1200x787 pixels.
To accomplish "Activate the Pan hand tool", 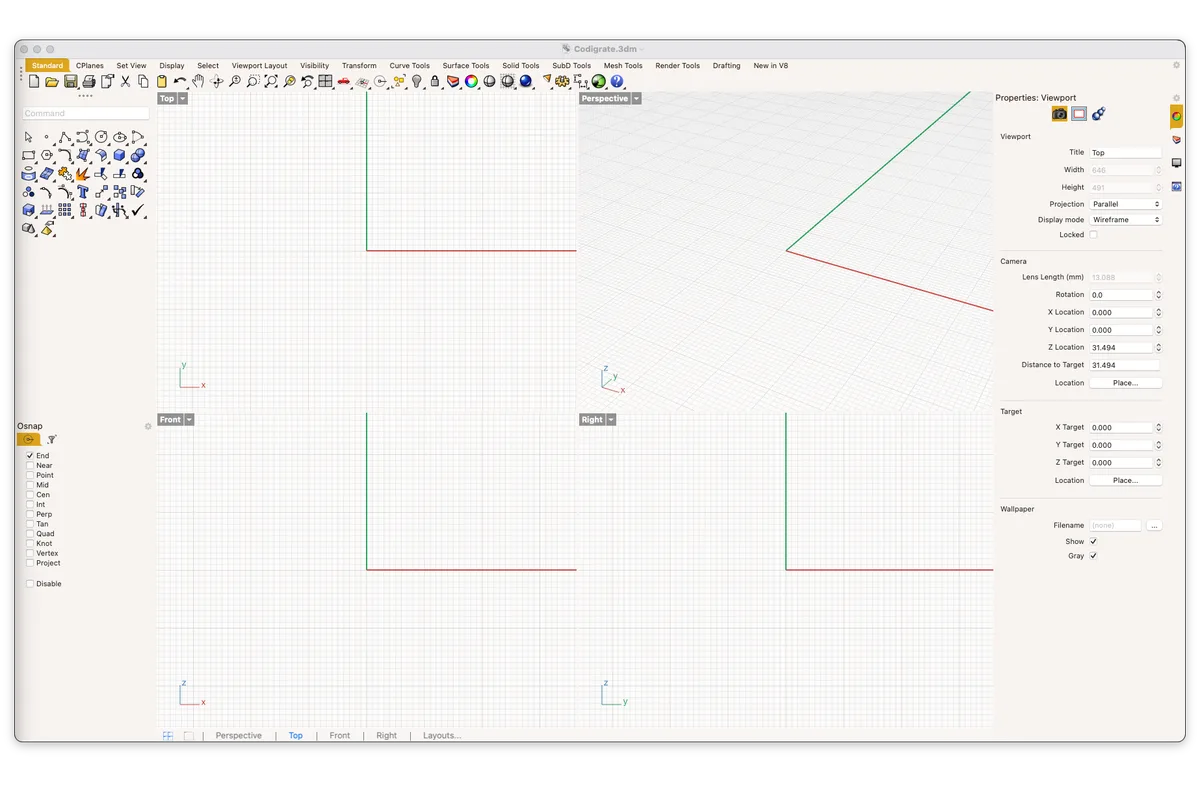I will click(x=198, y=81).
